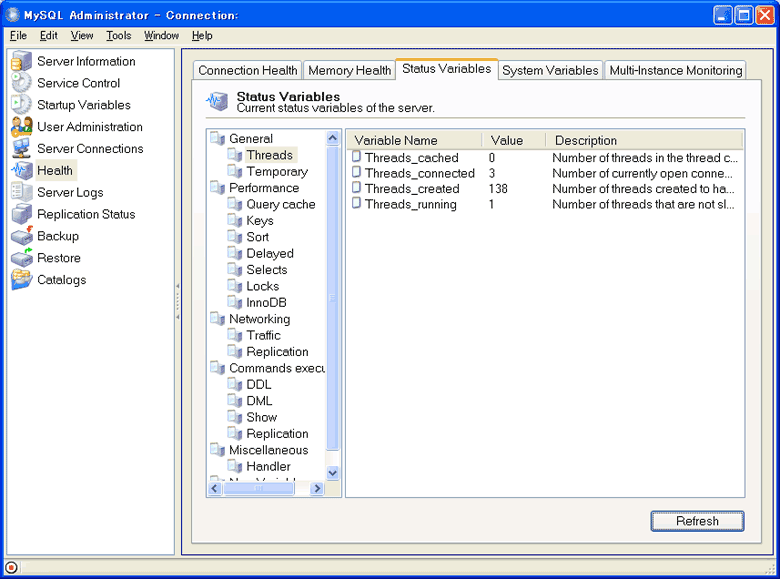Open Replication Status via its icon
Screen dimensions: 780x579
click(x=21, y=214)
